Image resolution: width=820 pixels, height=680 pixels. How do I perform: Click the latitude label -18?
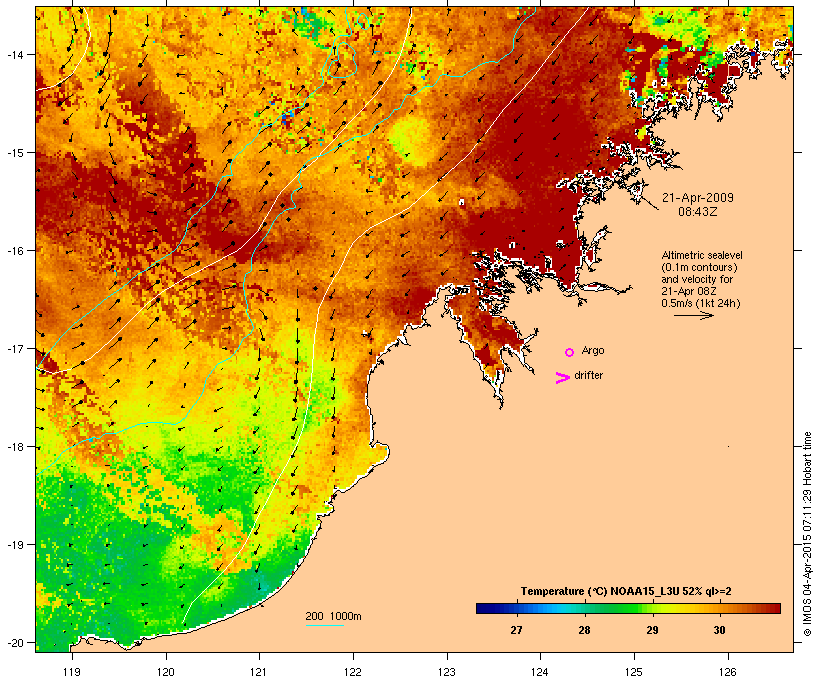(x=15, y=447)
